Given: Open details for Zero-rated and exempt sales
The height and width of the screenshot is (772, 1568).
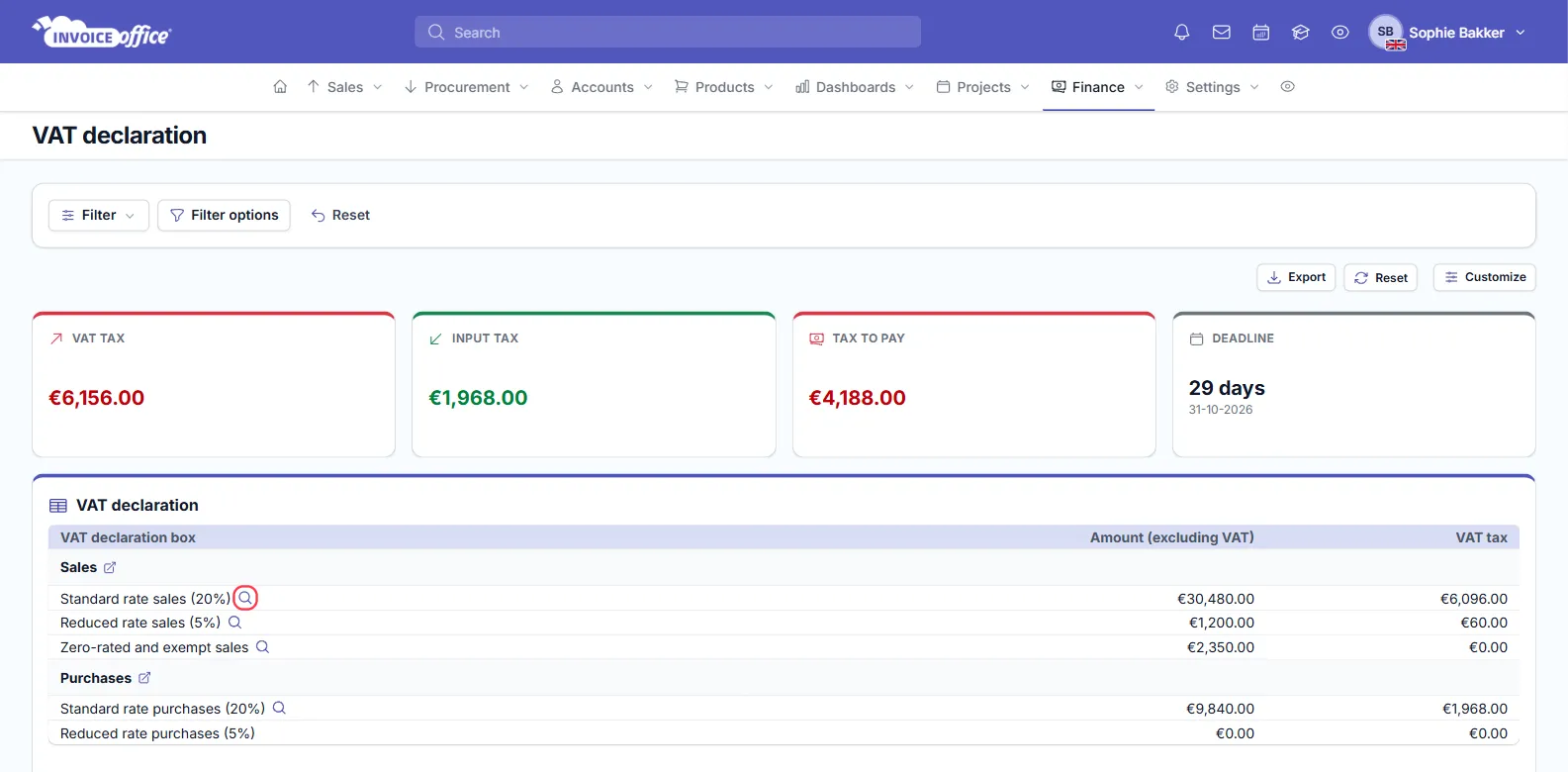Looking at the screenshot, I should (x=262, y=647).
